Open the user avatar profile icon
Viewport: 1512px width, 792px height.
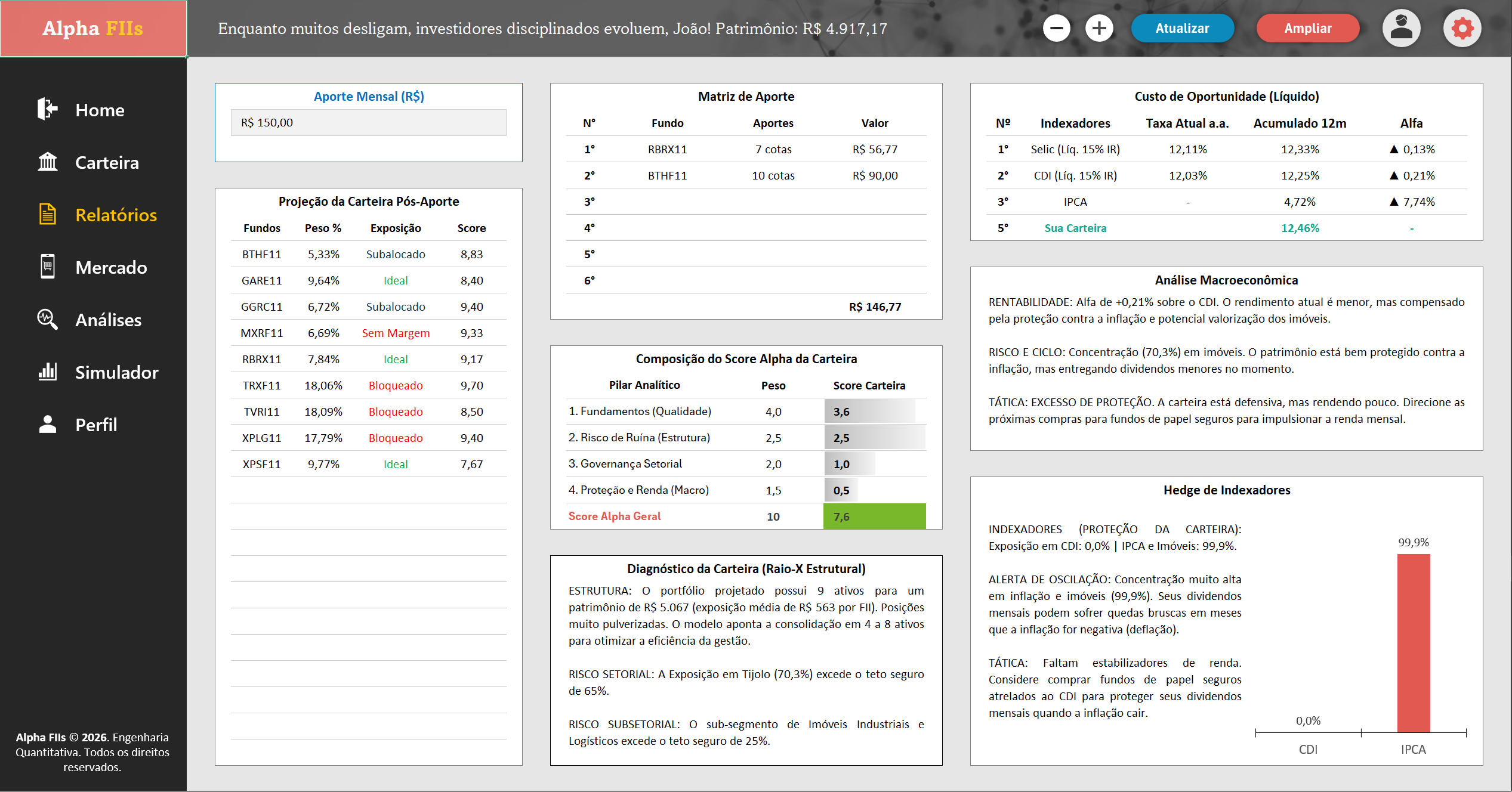(x=1401, y=28)
